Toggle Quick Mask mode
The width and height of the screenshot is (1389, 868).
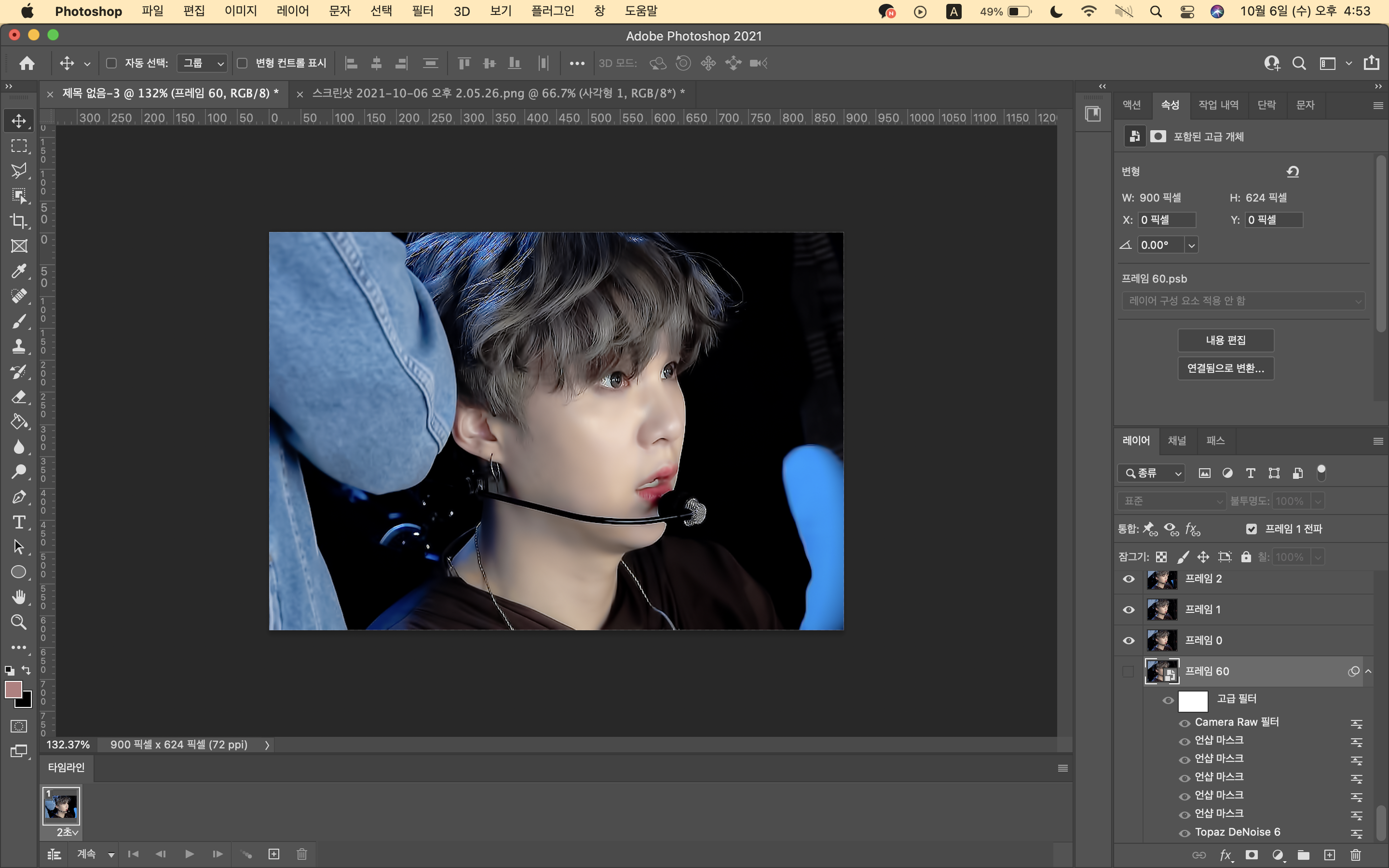click(x=19, y=726)
